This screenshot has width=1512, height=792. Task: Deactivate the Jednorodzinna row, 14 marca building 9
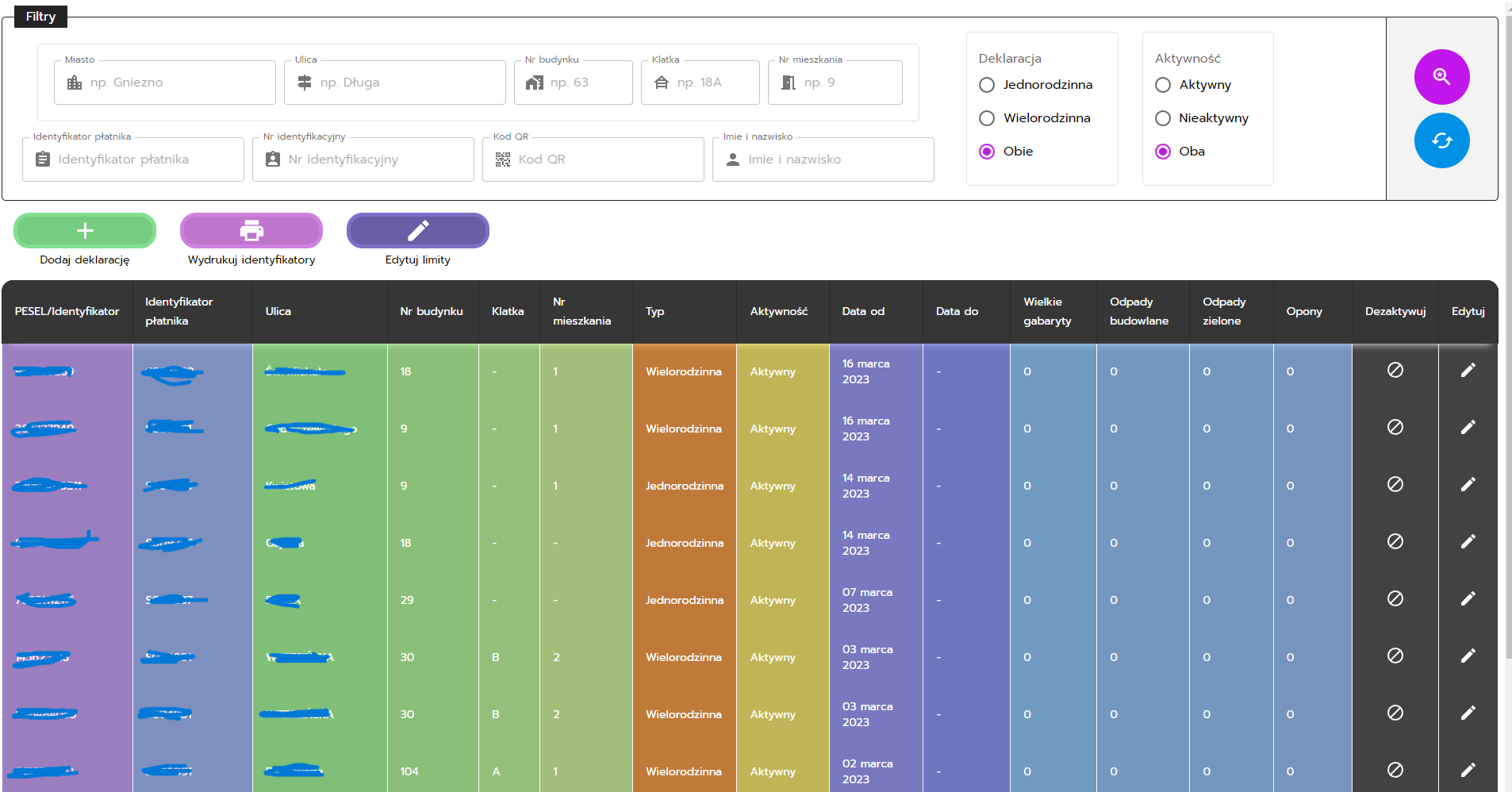click(1395, 484)
